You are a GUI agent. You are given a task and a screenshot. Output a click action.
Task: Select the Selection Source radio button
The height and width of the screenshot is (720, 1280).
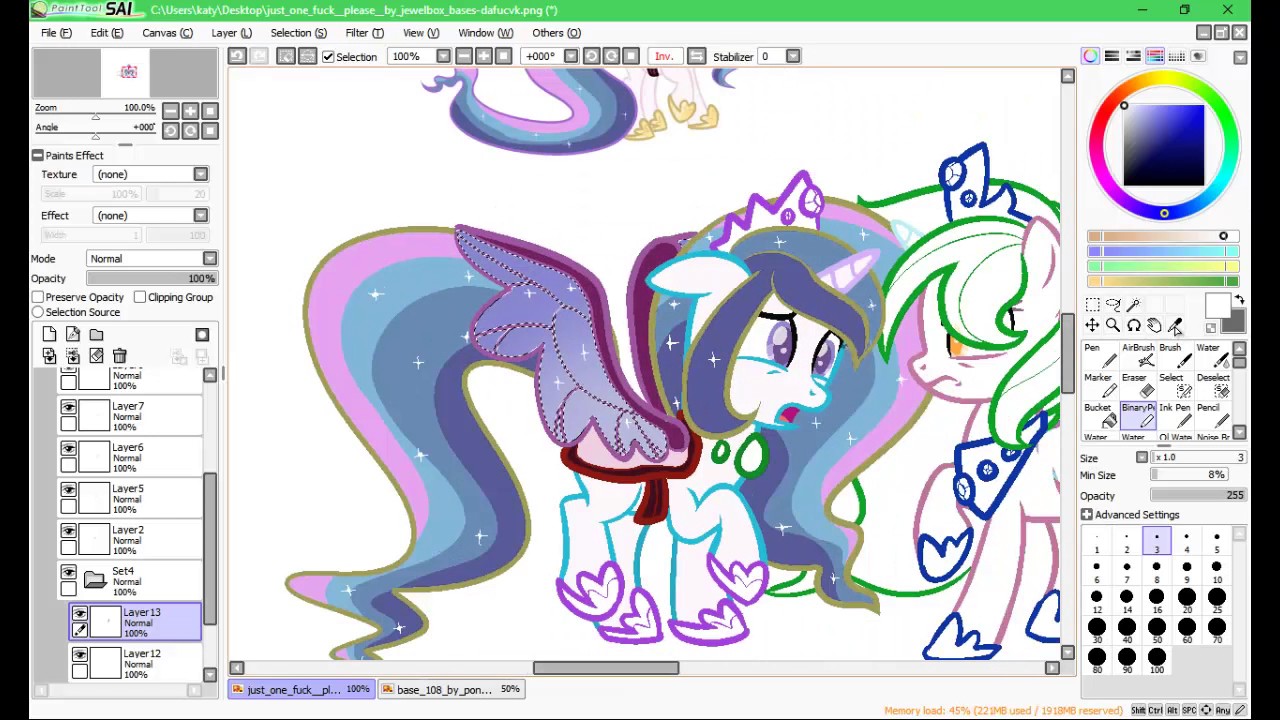(38, 312)
